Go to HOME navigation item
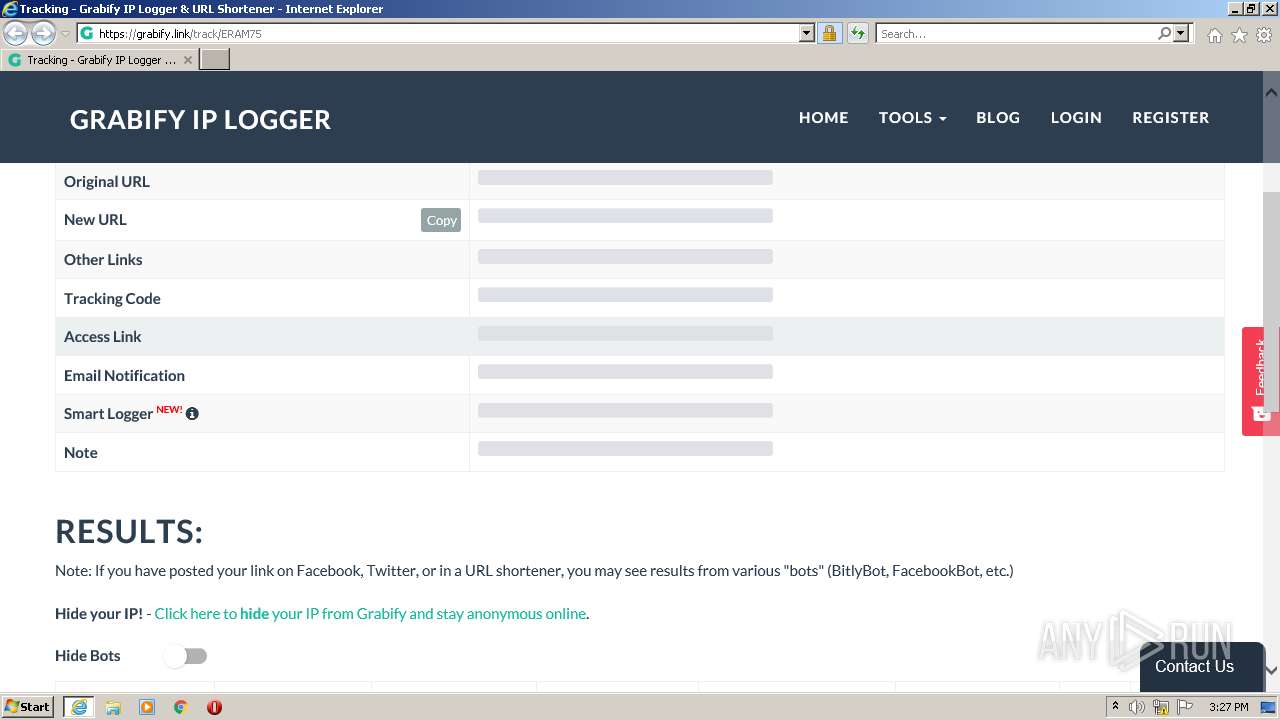This screenshot has height=720, width=1280. tap(823, 117)
